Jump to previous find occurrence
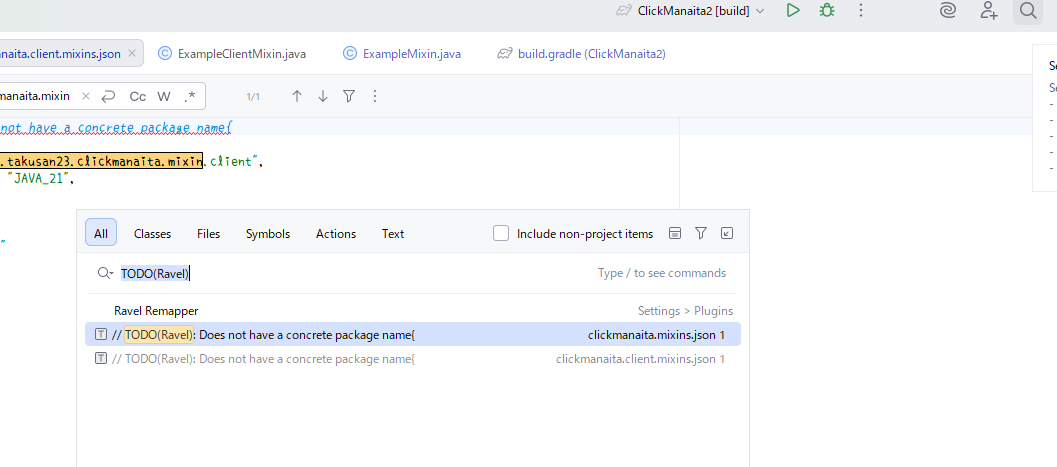 [x=297, y=96]
